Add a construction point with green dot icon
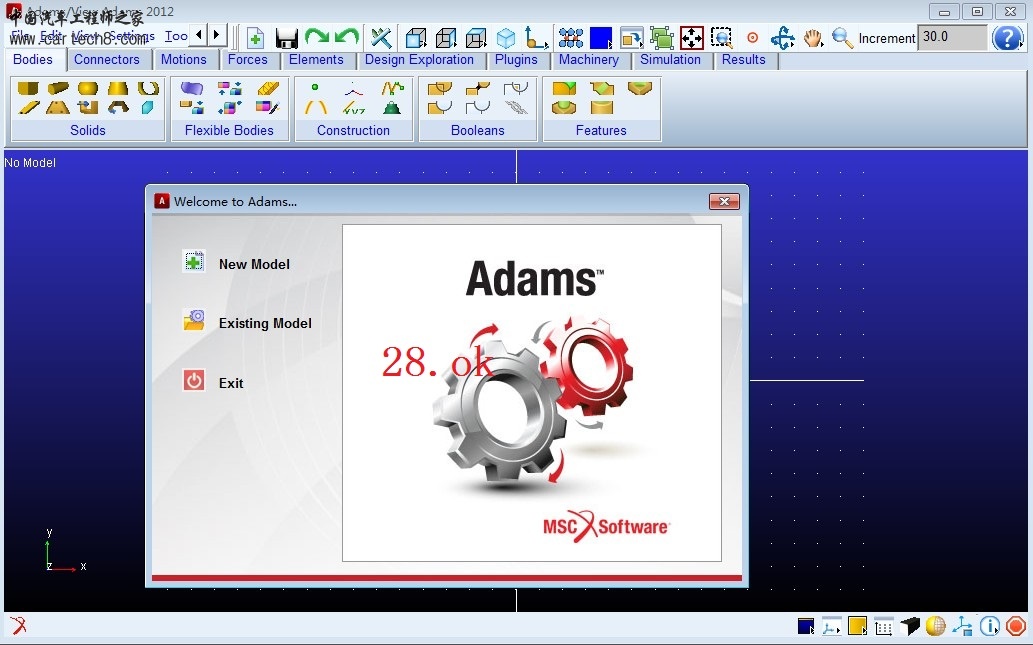This screenshot has width=1033, height=645. [x=315, y=88]
